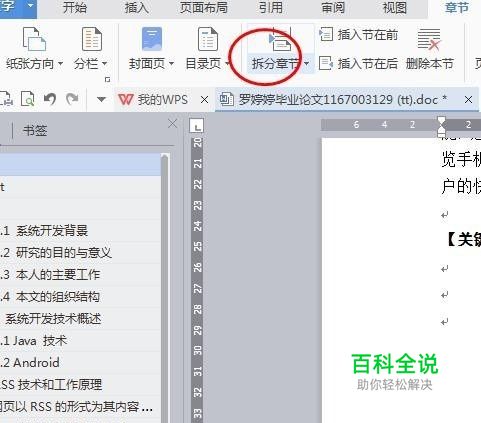Click the undo arrow icon
This screenshot has width=481, height=423.
[50, 99]
